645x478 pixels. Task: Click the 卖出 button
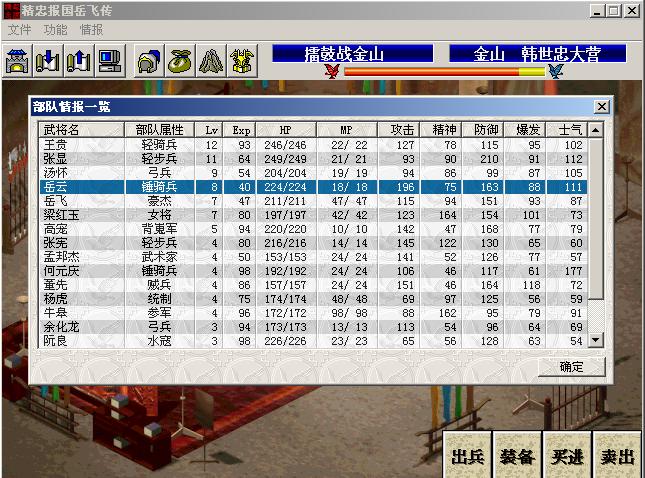pyautogui.click(x=617, y=456)
